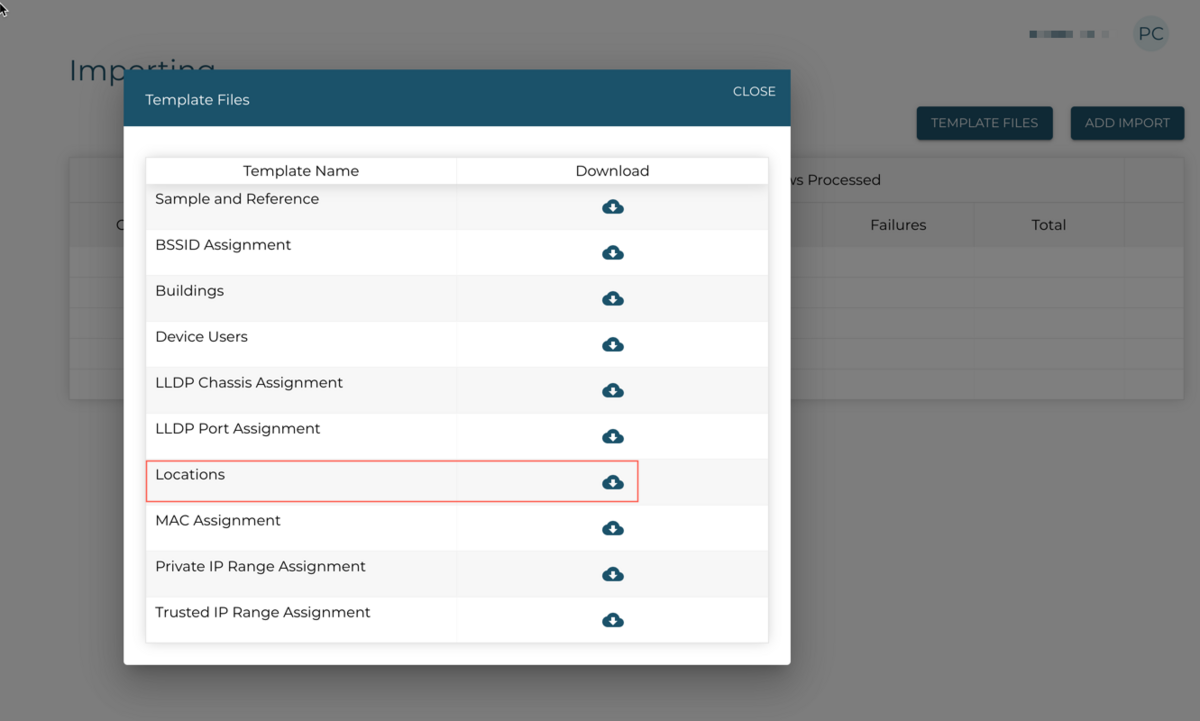Select the Download column header
The height and width of the screenshot is (721, 1200).
coord(612,171)
